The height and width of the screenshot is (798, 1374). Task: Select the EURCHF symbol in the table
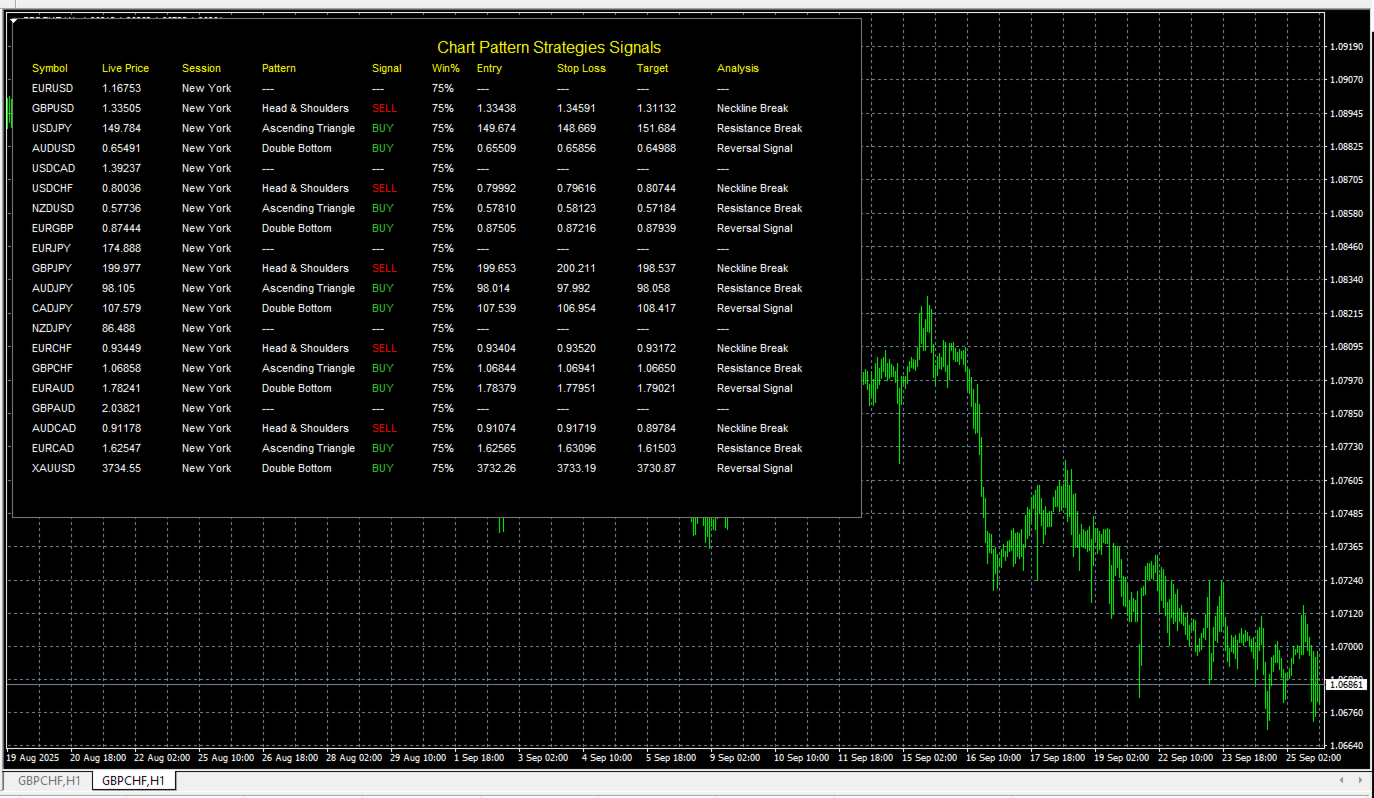(x=54, y=348)
